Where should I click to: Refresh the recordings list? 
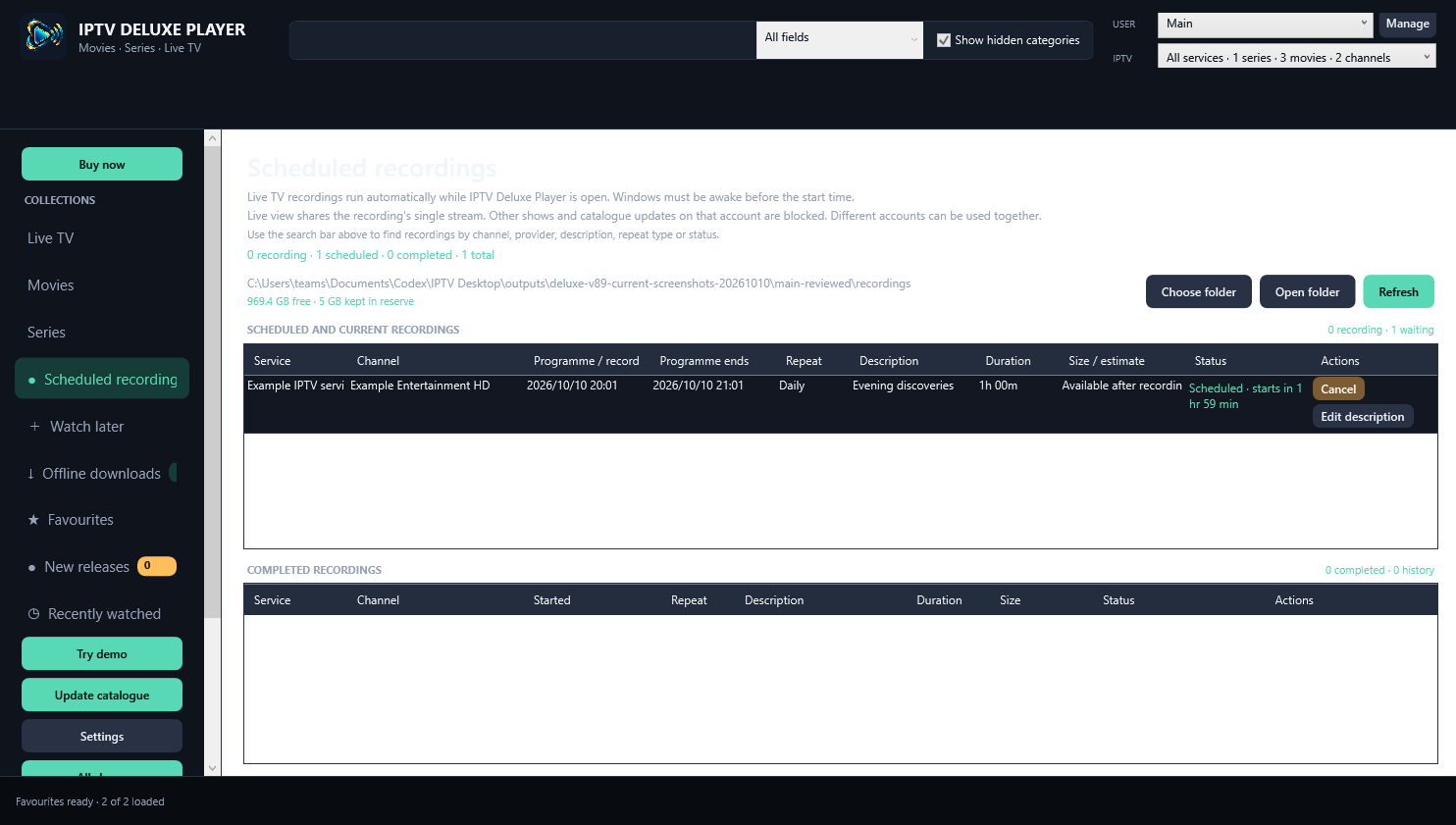click(x=1398, y=291)
